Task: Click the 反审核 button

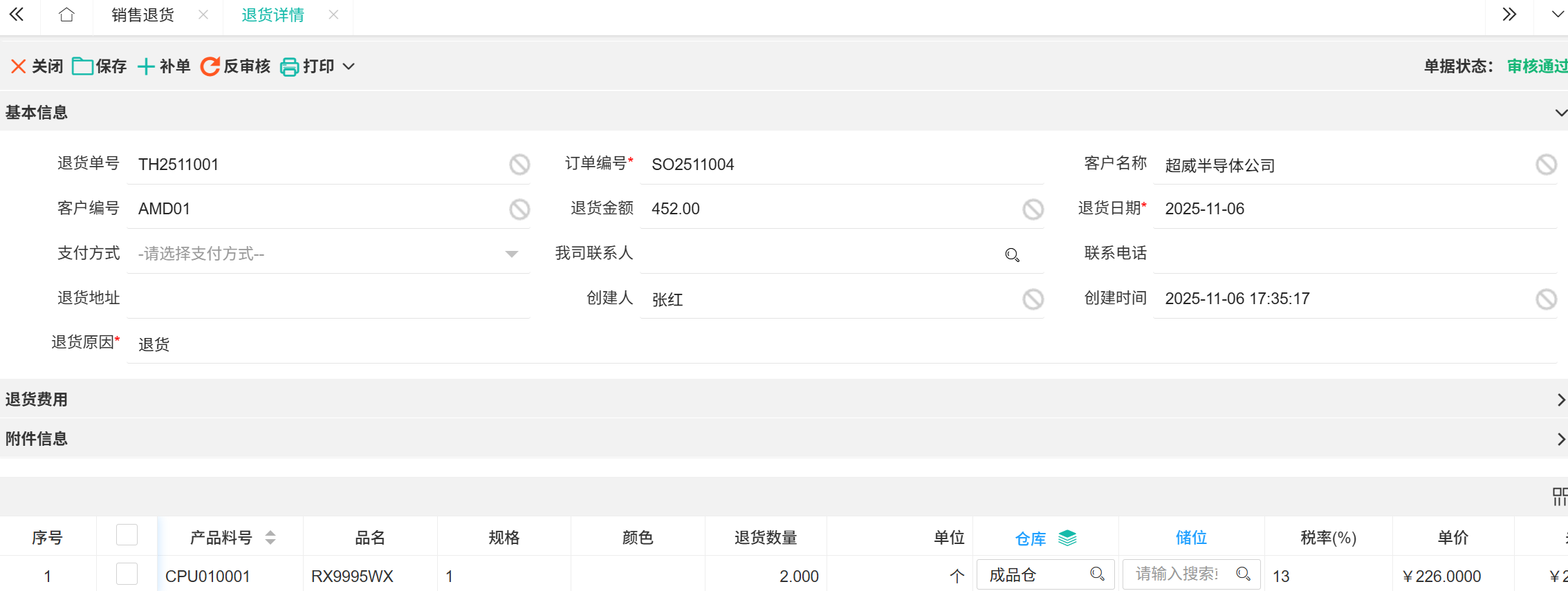Action: tap(235, 66)
